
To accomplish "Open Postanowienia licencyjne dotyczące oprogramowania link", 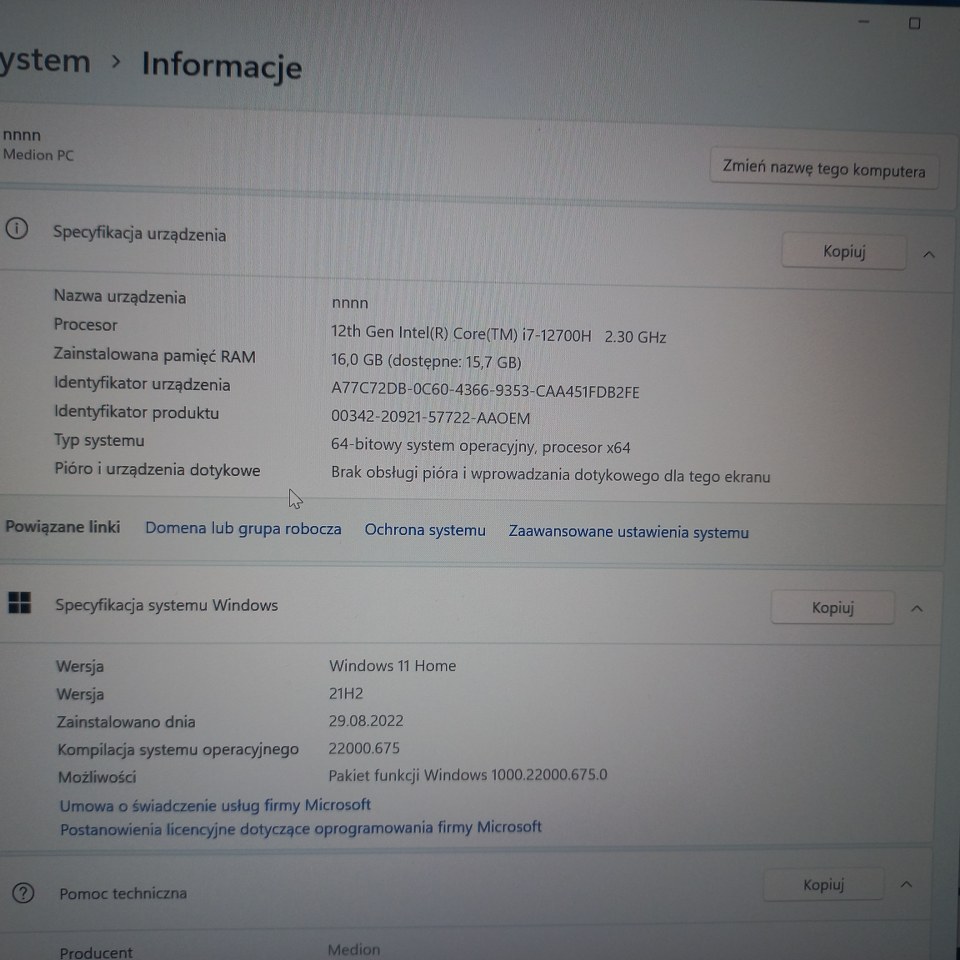I will (301, 828).
